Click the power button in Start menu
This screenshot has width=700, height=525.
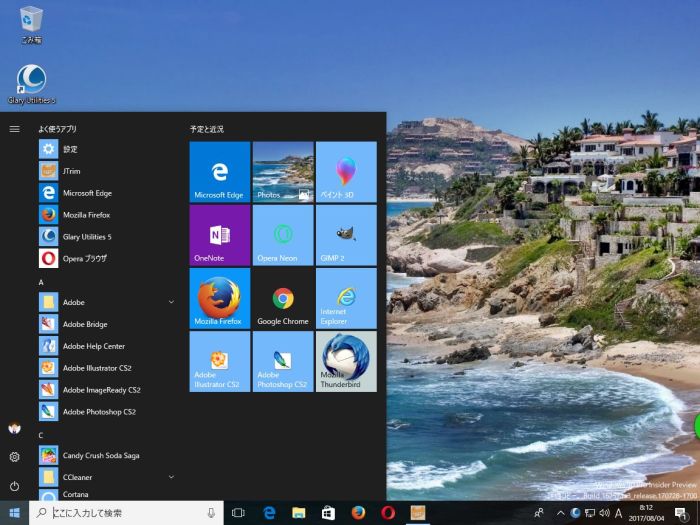coord(14,486)
